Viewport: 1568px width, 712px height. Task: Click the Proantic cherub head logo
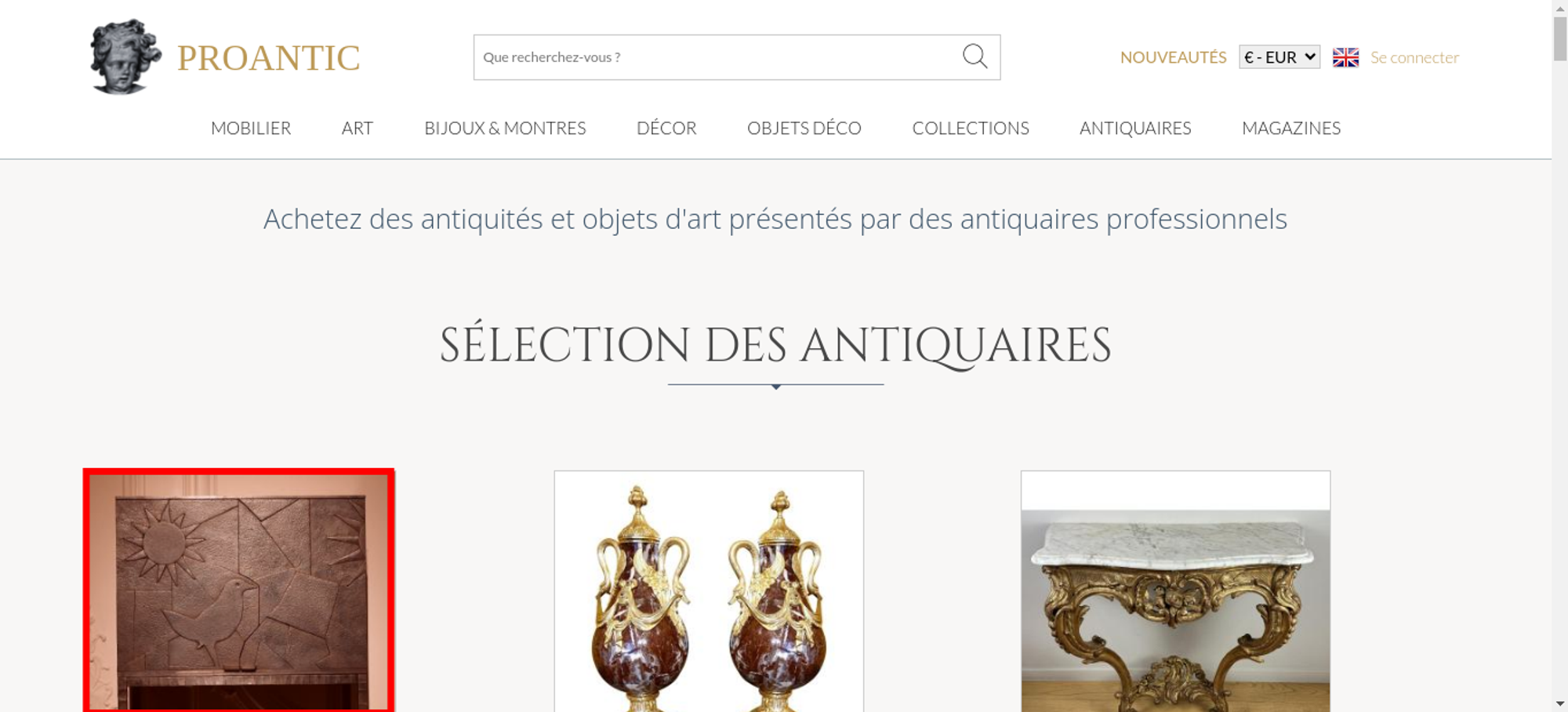tap(125, 56)
